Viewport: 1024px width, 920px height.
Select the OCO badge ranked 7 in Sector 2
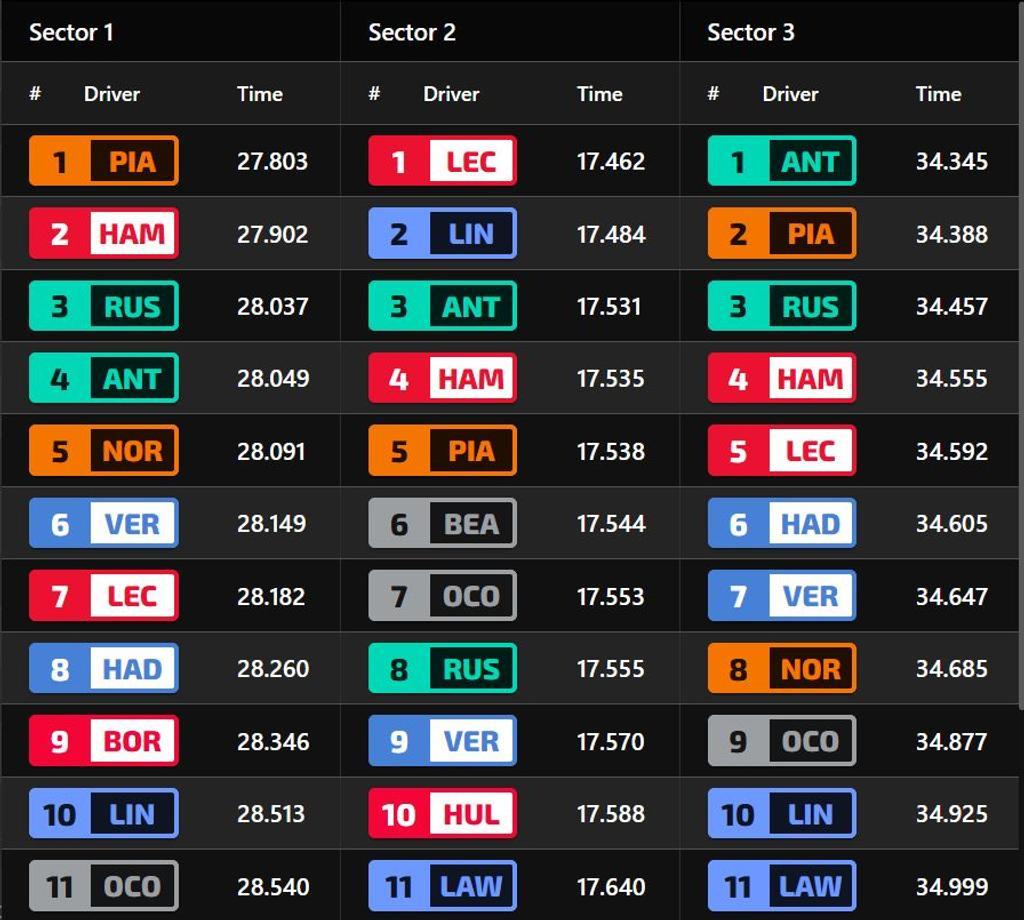coord(443,595)
